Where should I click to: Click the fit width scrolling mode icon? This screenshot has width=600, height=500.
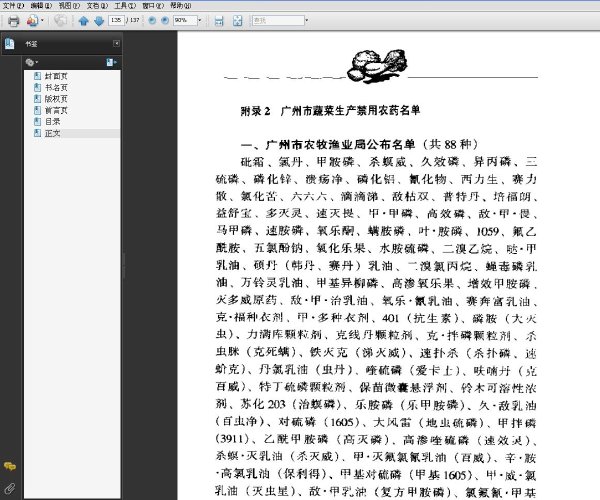click(219, 21)
